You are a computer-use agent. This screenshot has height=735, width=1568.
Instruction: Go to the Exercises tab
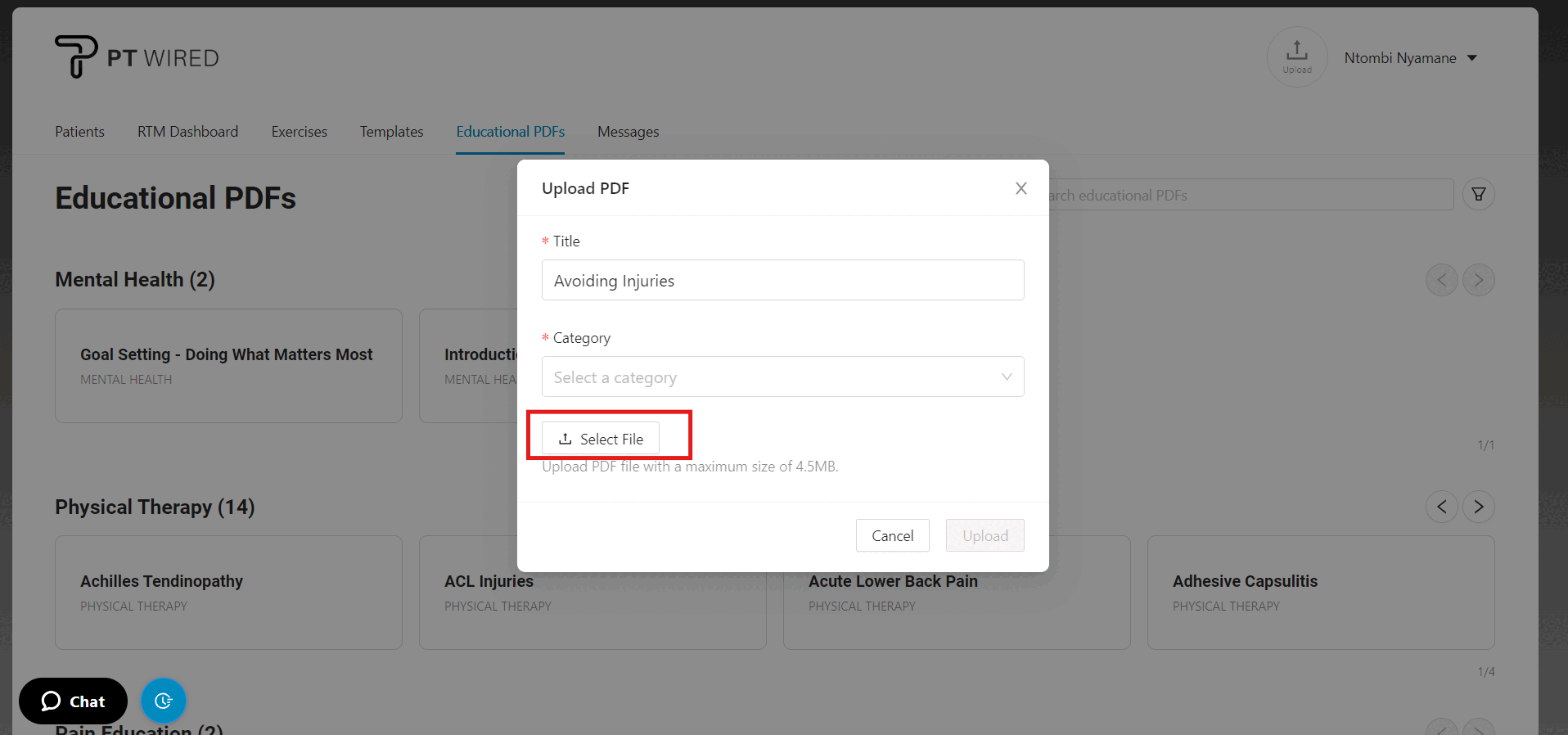[299, 132]
